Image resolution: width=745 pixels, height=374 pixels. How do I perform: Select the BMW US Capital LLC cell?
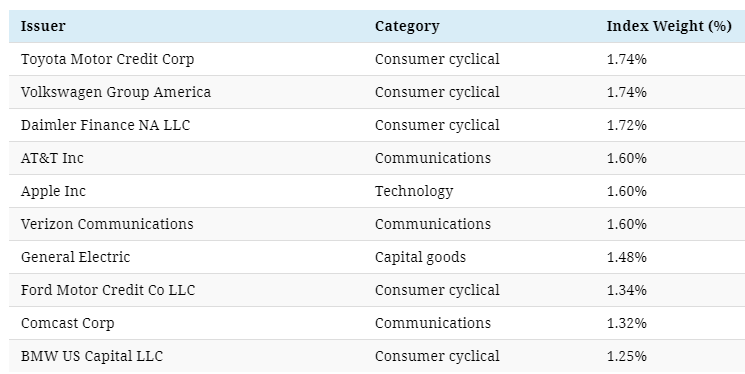click(x=92, y=356)
